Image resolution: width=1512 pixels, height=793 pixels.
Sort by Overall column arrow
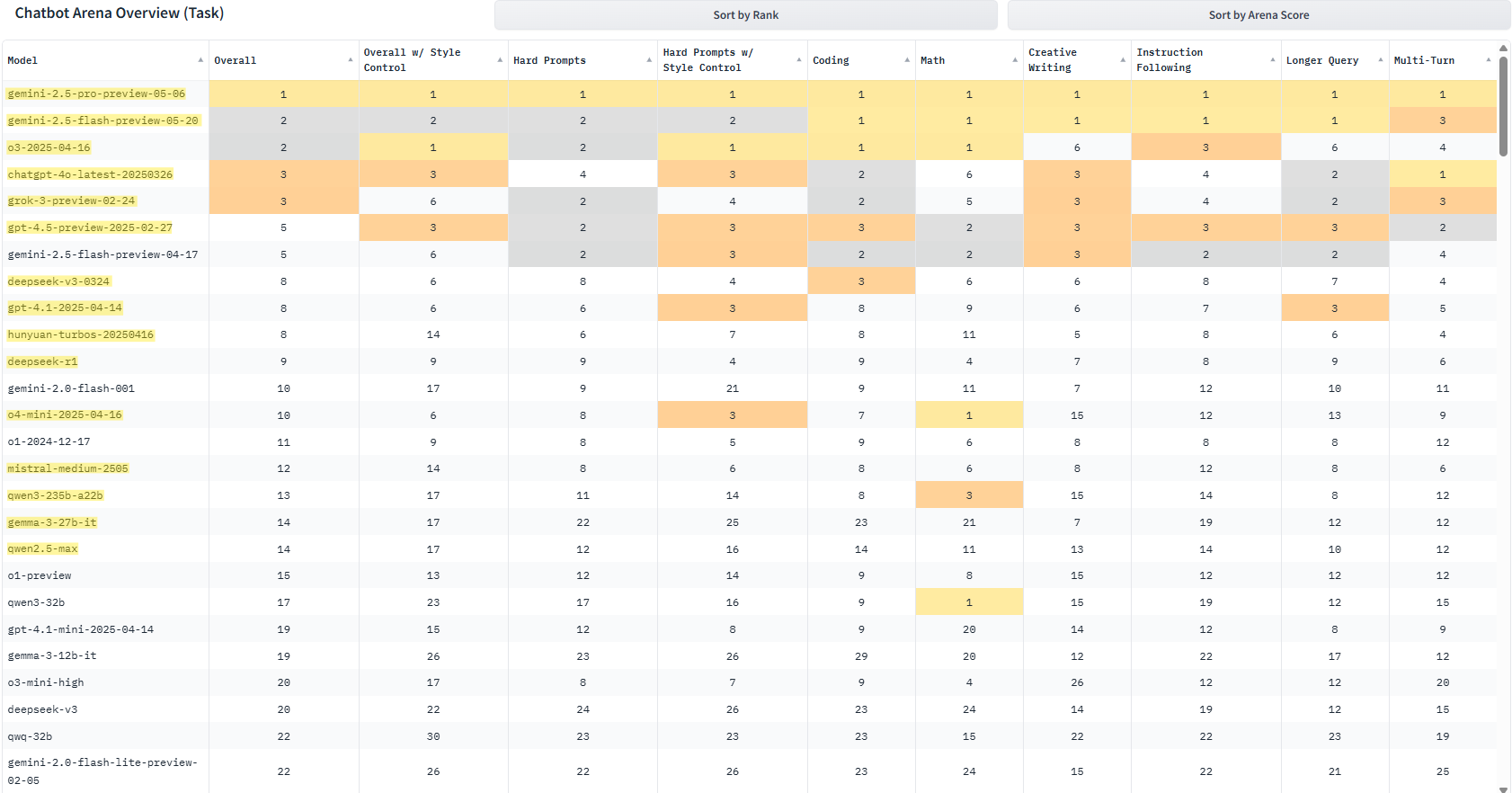[x=351, y=60]
